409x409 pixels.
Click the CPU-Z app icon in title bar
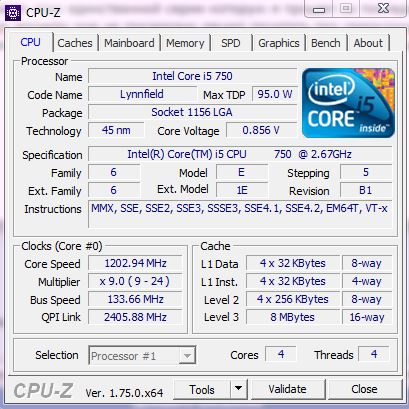[x=13, y=13]
